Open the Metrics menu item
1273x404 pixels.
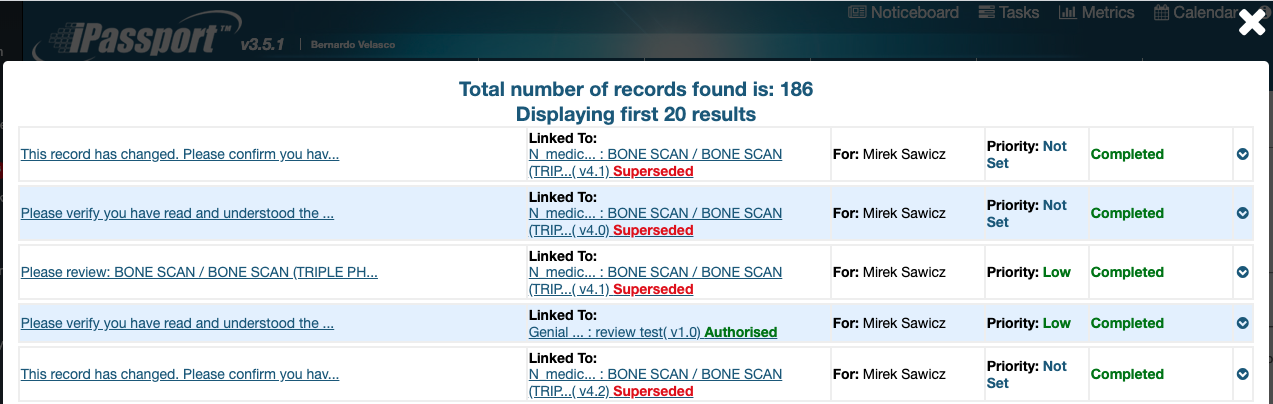tap(1108, 13)
